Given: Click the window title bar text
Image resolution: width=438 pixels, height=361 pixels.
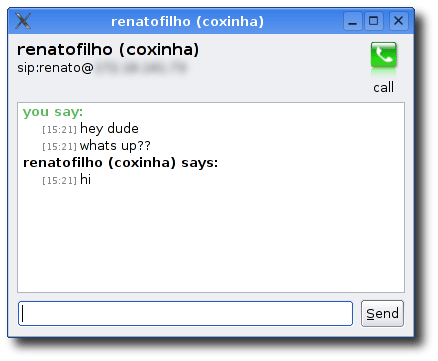Looking at the screenshot, I should point(187,21).
